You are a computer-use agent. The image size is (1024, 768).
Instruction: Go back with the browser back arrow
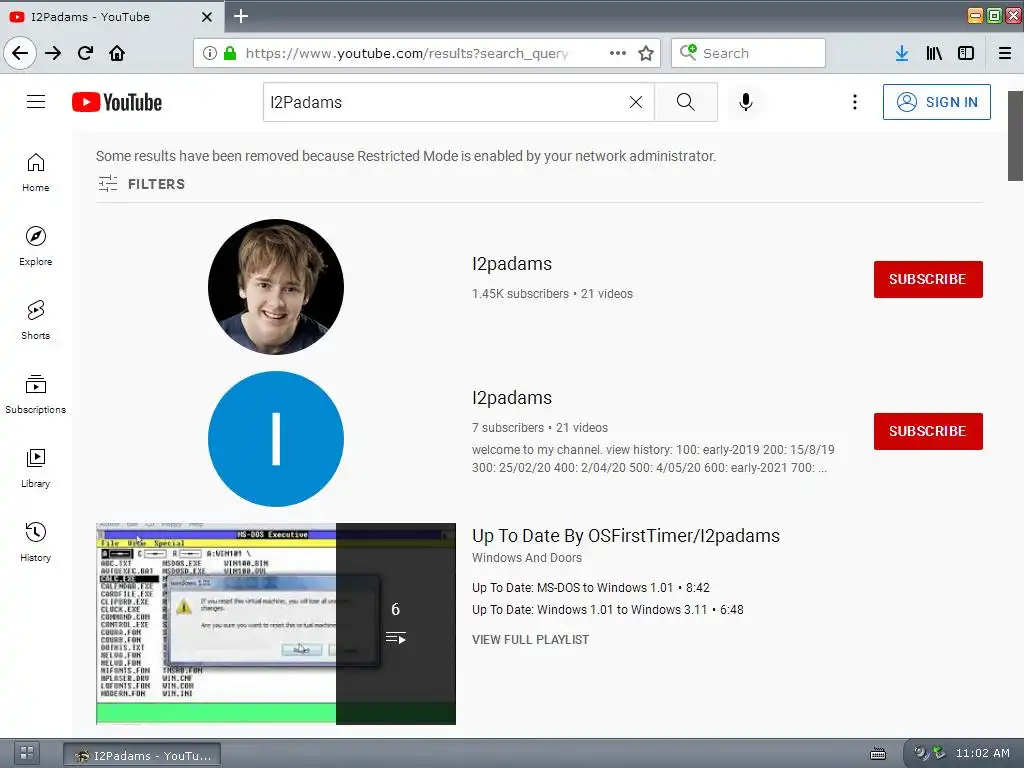click(20, 53)
